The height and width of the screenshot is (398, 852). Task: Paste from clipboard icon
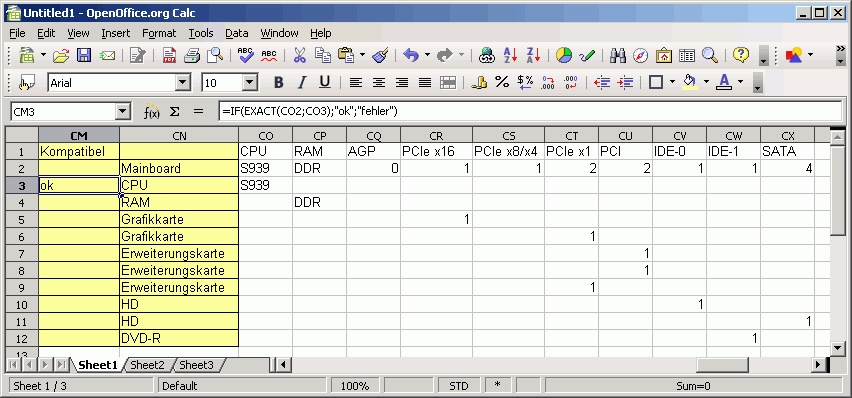(346, 55)
